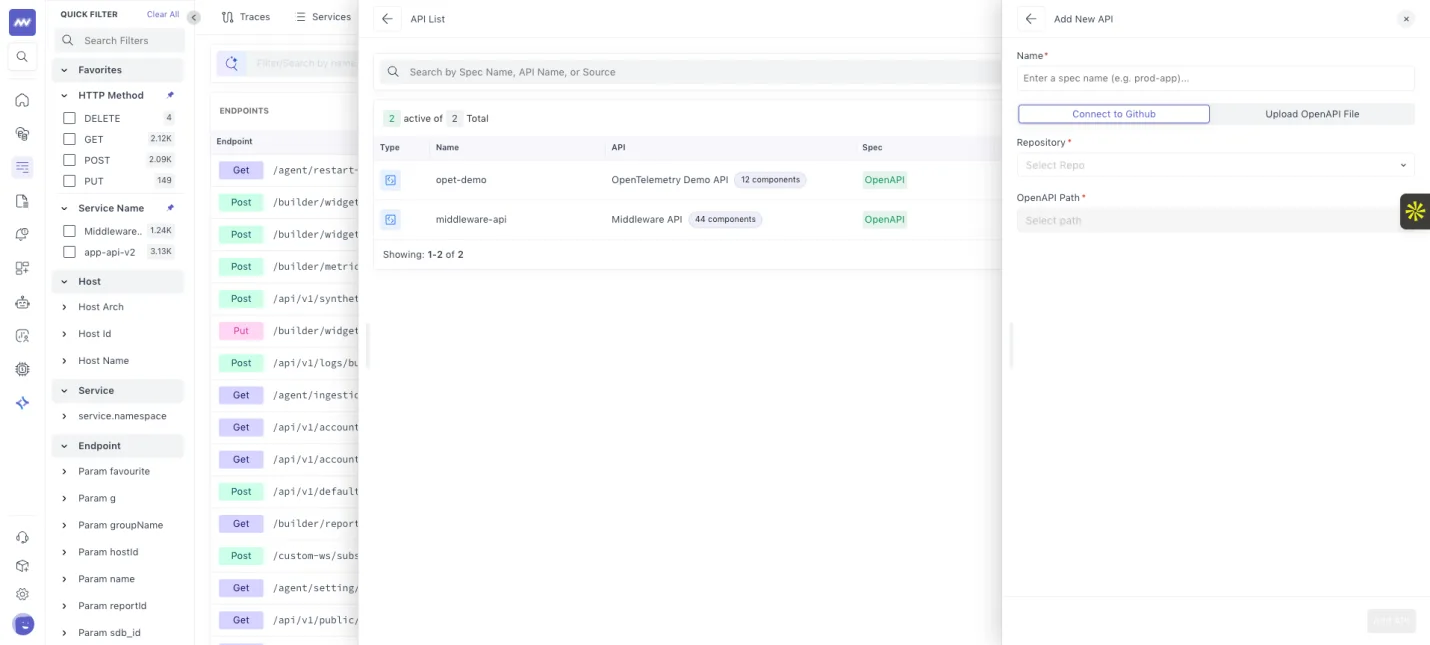Image resolution: width=1430 pixels, height=645 pixels.
Task: Open the search icon in left sidebar
Action: pos(22,56)
